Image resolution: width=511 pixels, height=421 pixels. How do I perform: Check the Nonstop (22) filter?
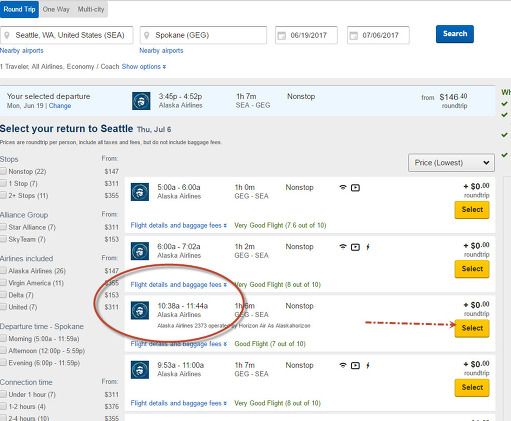[x=3, y=171]
